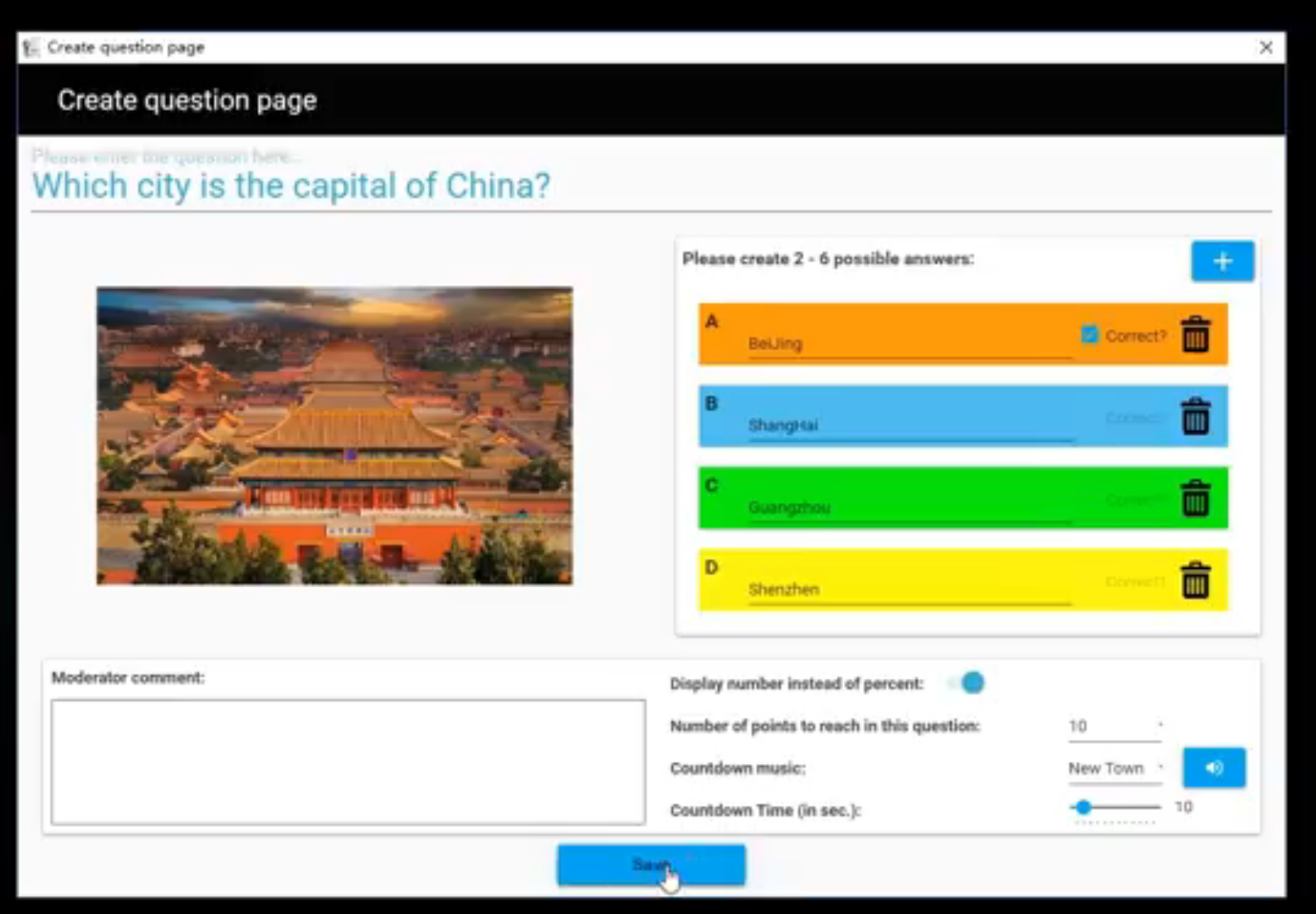Viewport: 1316px width, 914px height.
Task: Click the plus icon to add an answer
Action: (1222, 262)
